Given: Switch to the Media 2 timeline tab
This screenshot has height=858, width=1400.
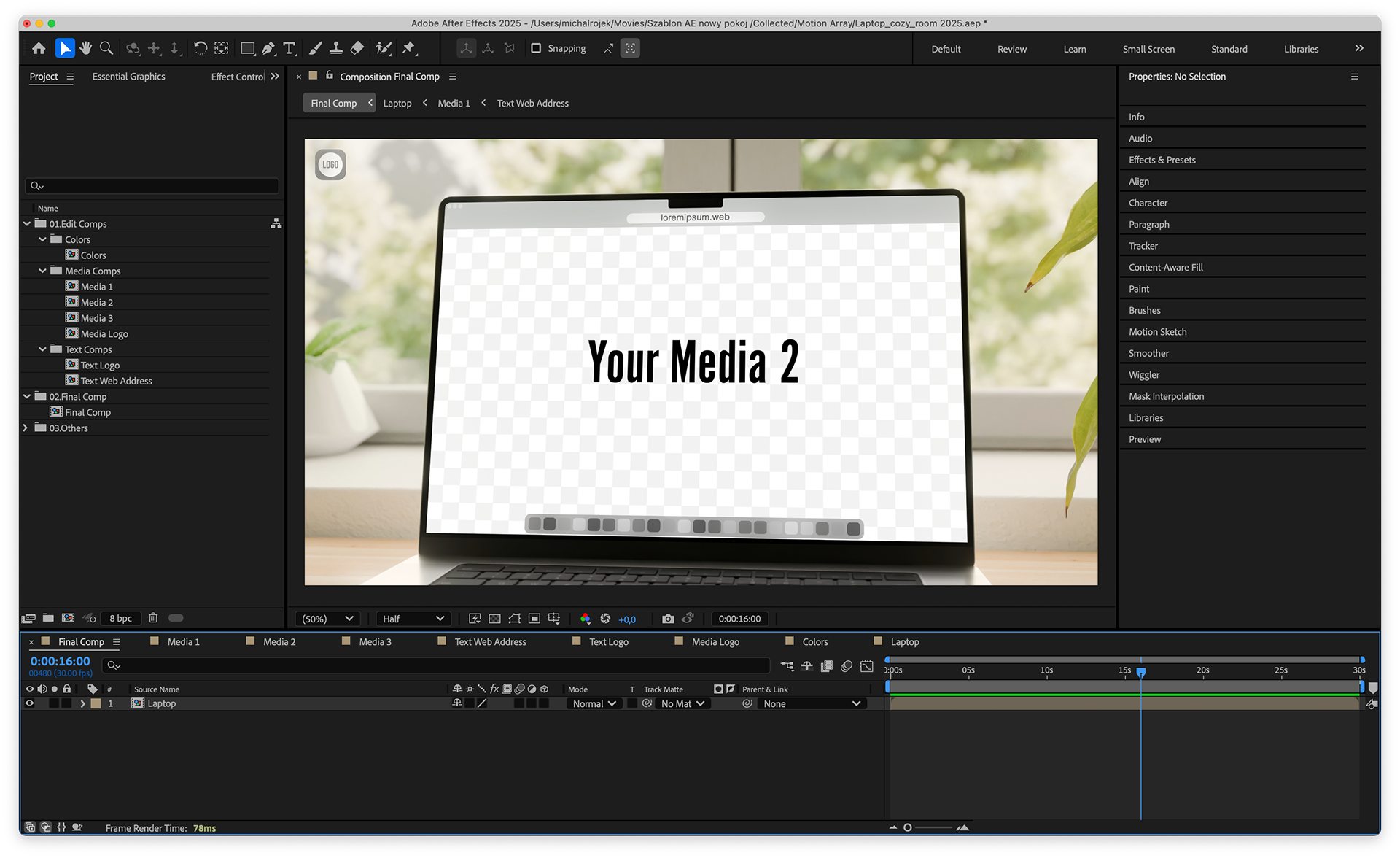Looking at the screenshot, I should point(279,641).
